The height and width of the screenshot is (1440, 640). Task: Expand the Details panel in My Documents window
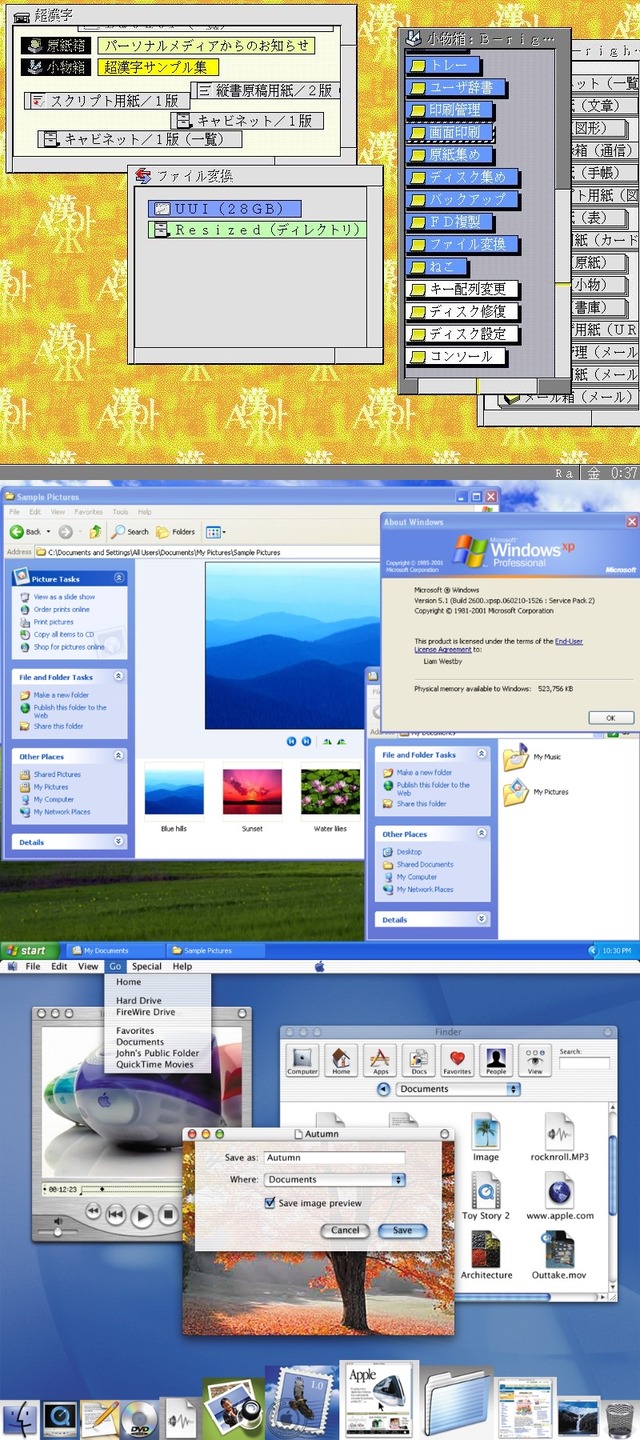point(482,919)
